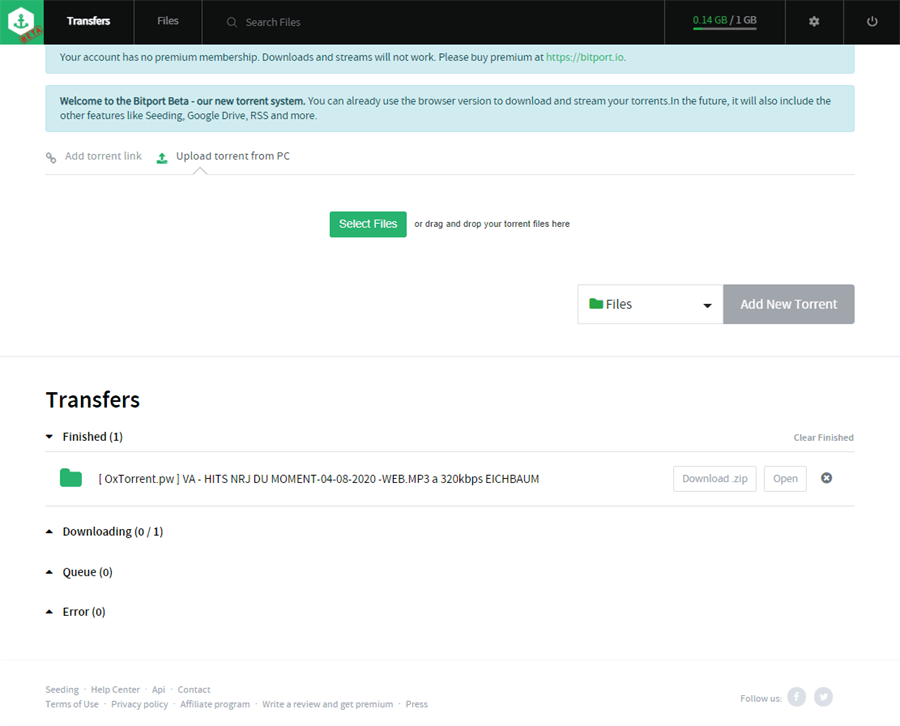Open the Help Center footer link

115,689
